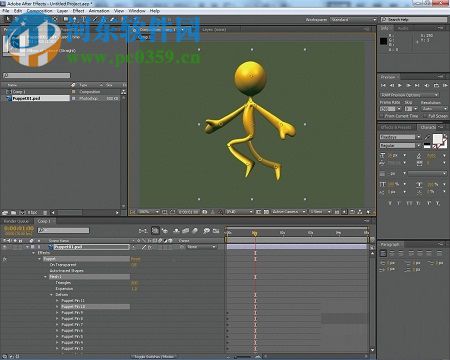Click the Play button in Preview panel
This screenshot has height=360, width=450.
(400, 86)
